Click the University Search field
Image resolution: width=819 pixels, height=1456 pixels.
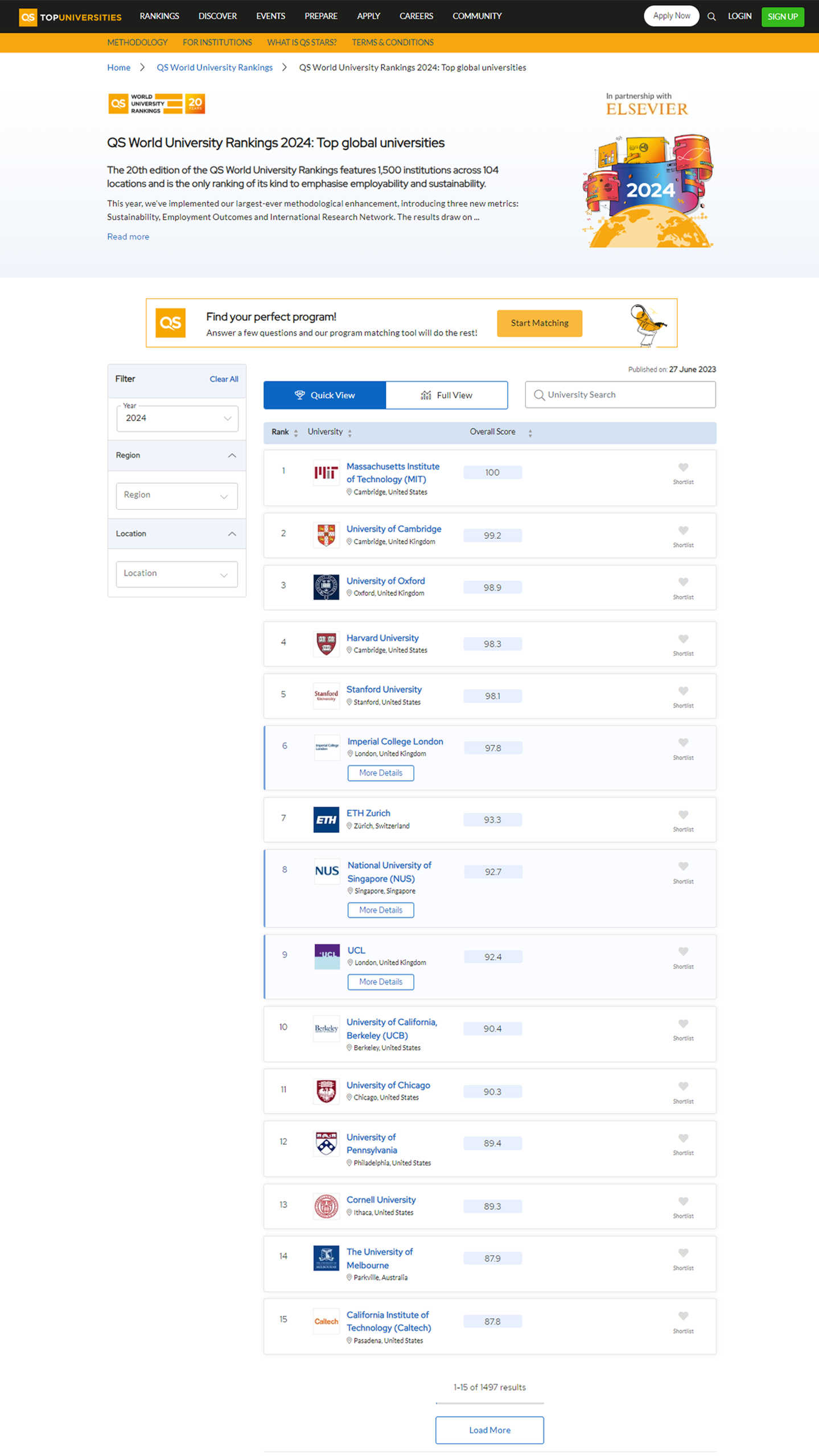click(620, 395)
